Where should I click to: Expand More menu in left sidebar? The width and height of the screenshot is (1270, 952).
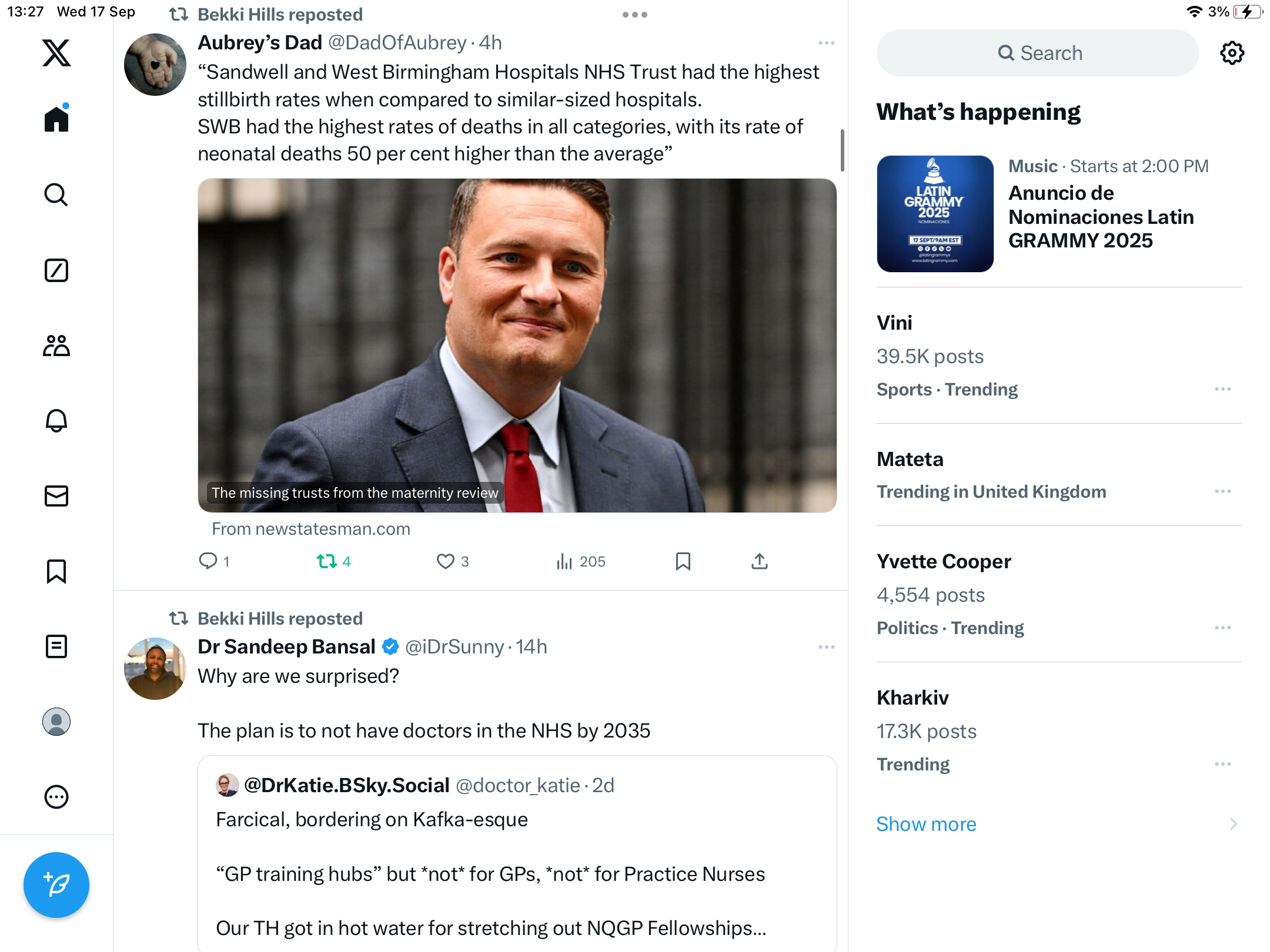click(56, 797)
